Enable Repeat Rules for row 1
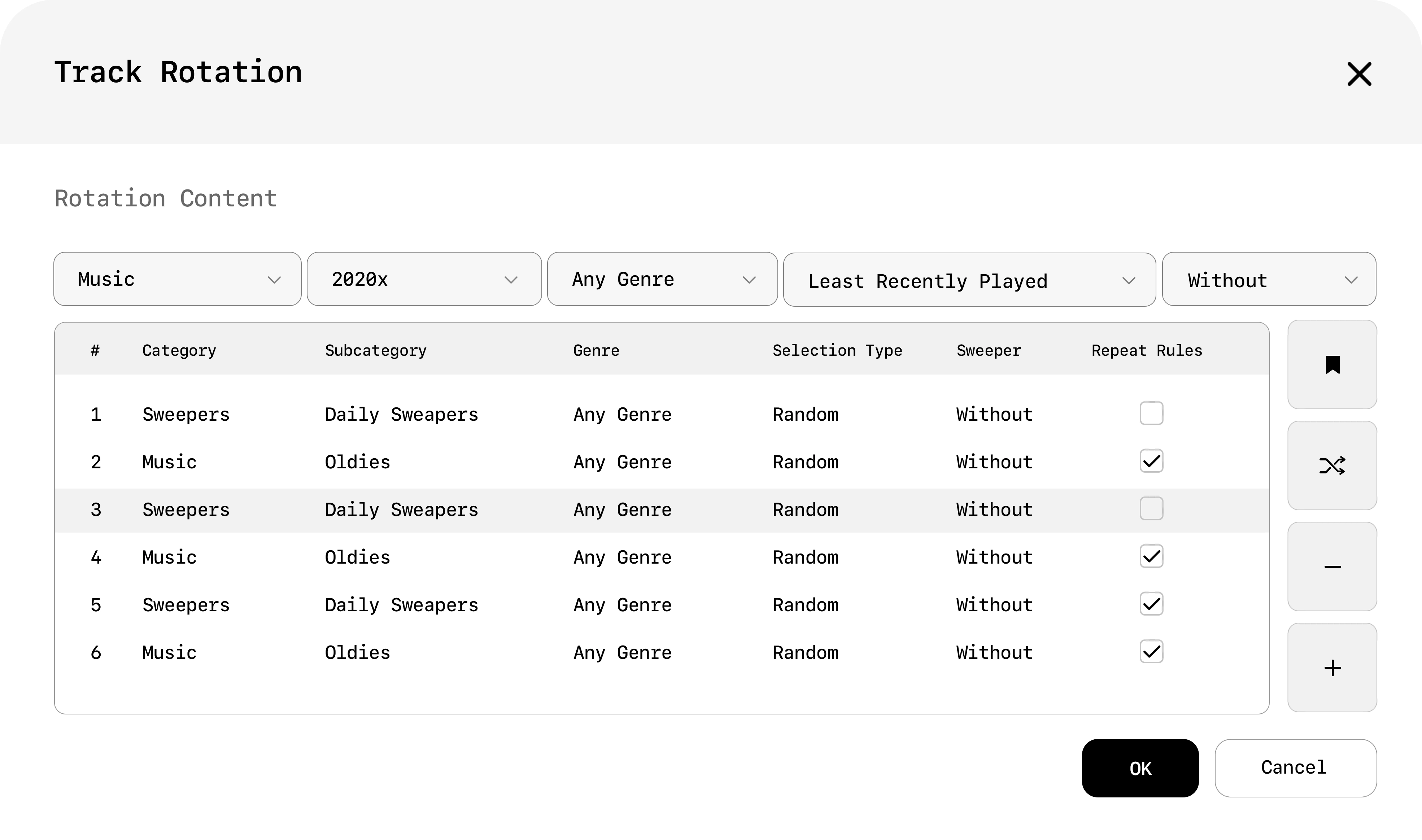The image size is (1422, 840). [1151, 413]
